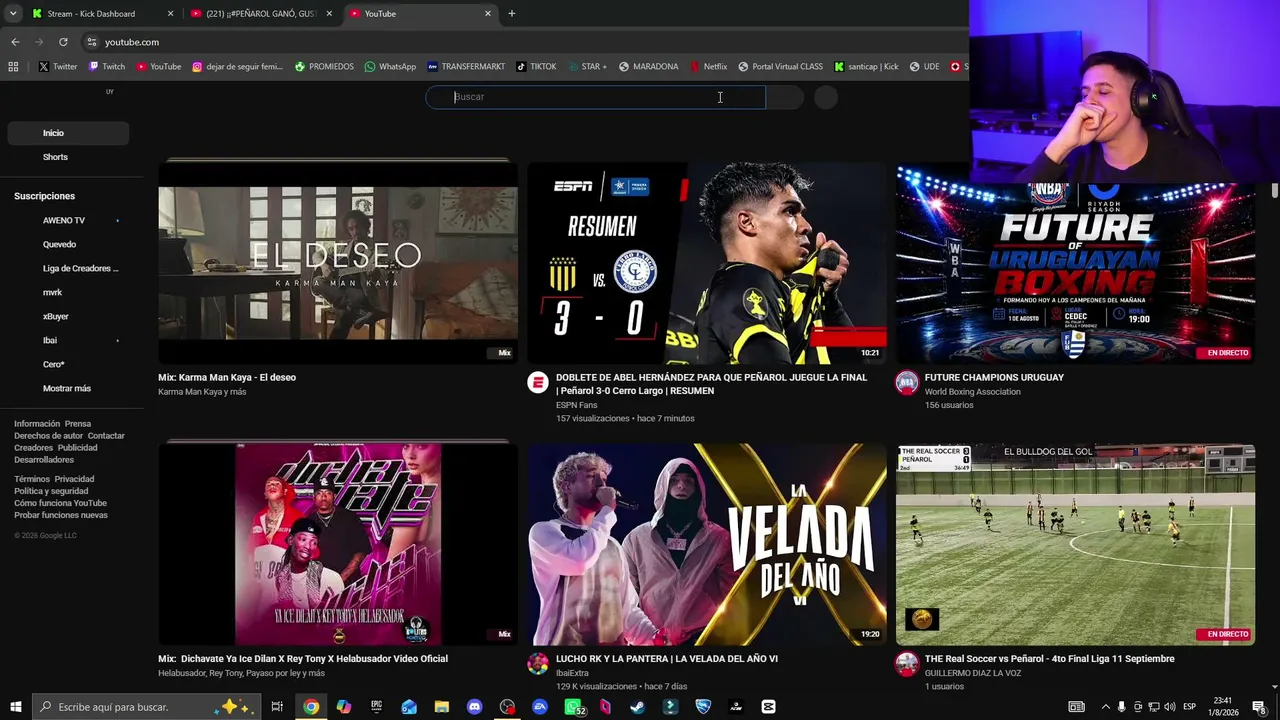
Task: Open the Chrome apps grid in bookmarks bar
Action: [x=13, y=67]
